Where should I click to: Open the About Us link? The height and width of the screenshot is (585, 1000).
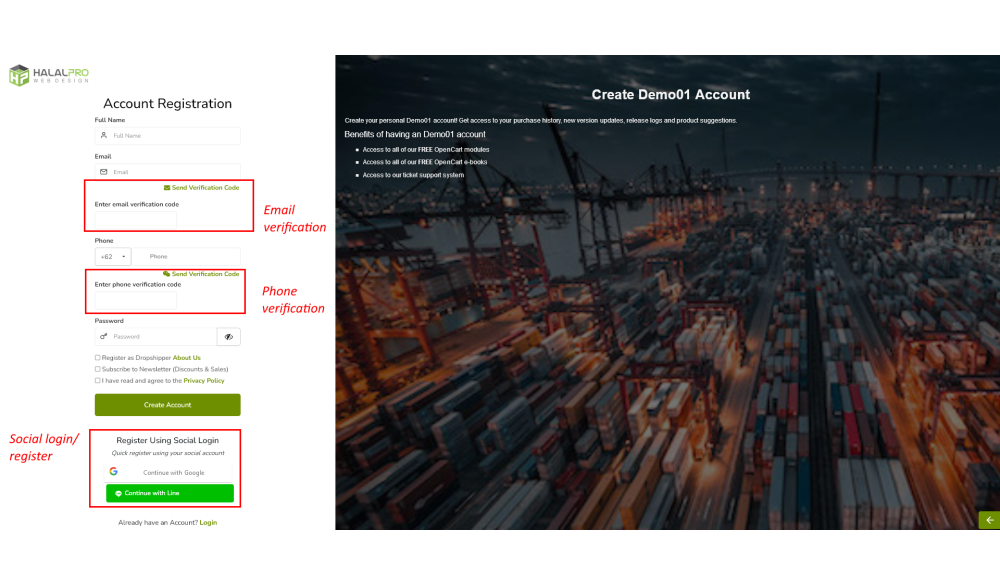(187, 358)
